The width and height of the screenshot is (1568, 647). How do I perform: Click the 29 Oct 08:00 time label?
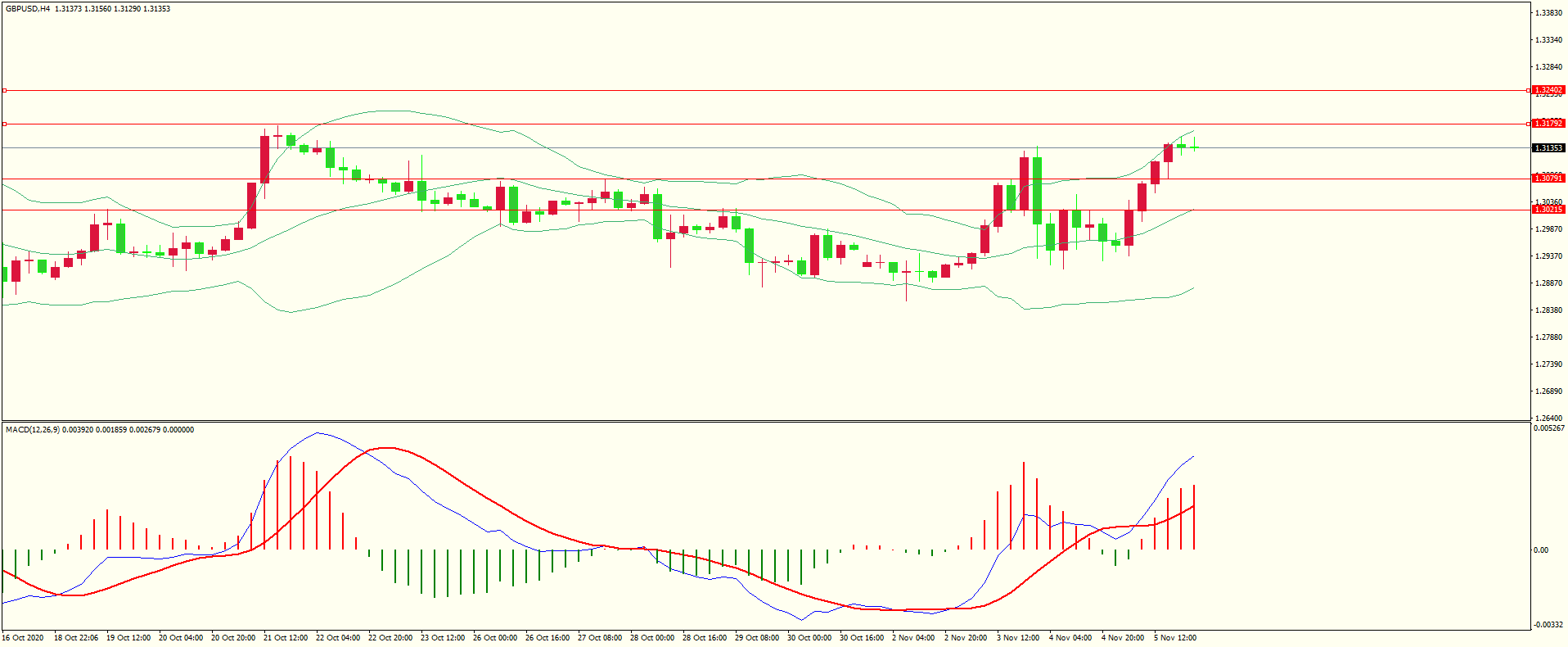[x=757, y=638]
